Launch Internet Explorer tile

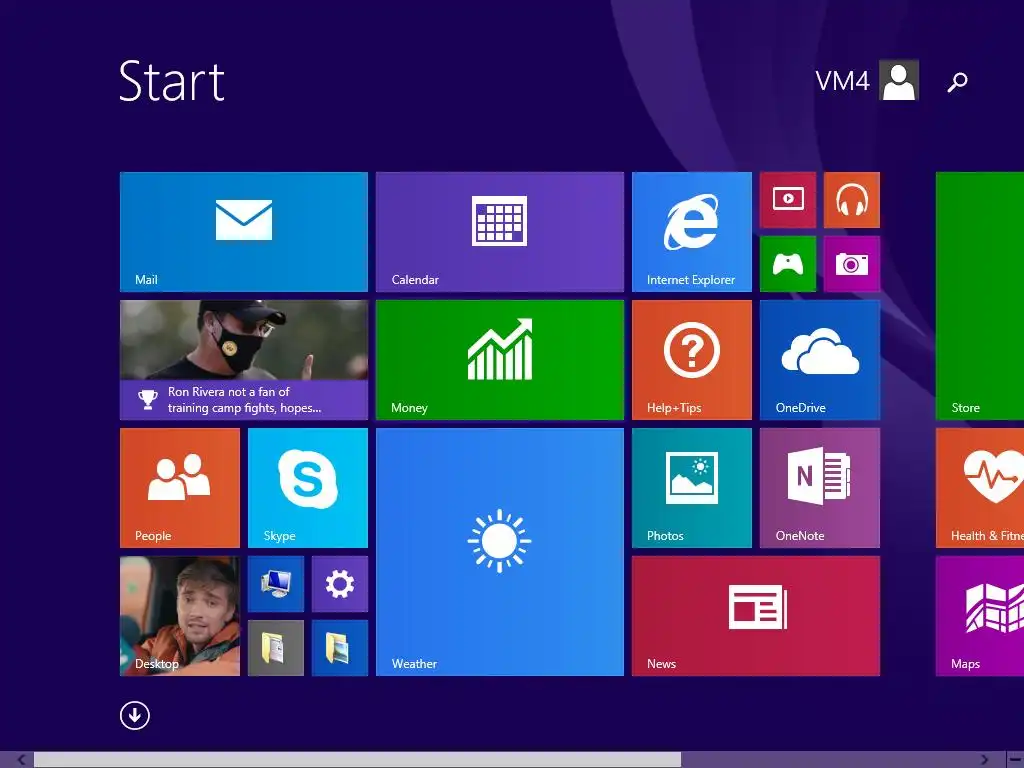tap(692, 232)
